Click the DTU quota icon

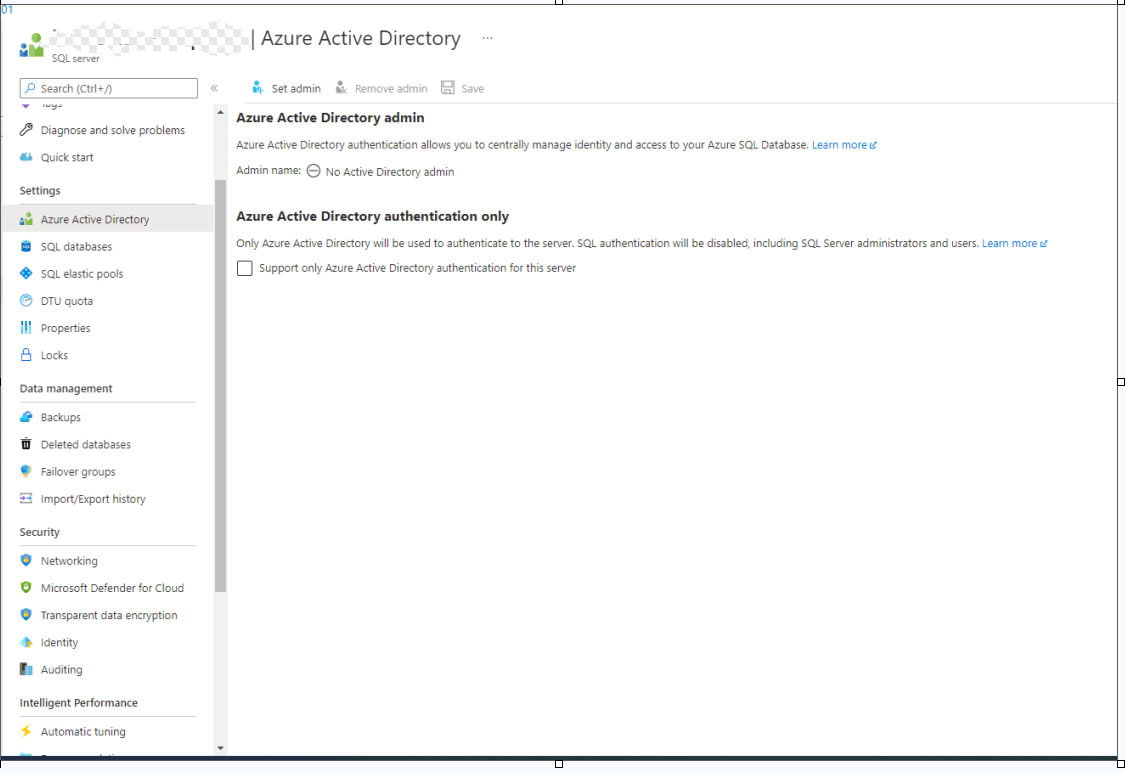coord(25,300)
